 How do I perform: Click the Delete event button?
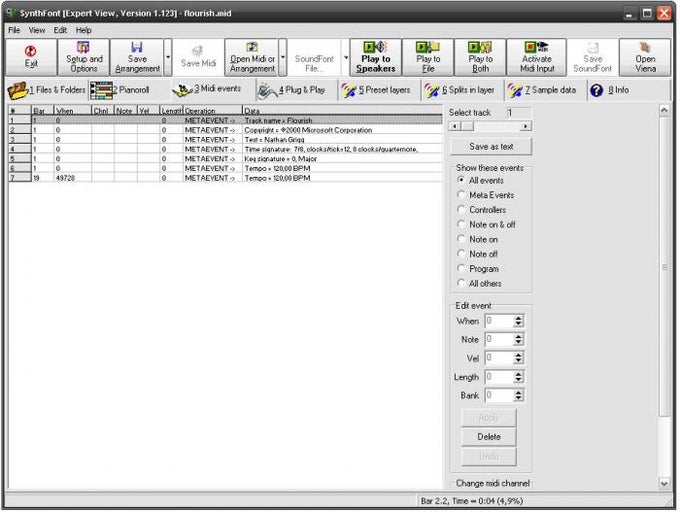[489, 437]
